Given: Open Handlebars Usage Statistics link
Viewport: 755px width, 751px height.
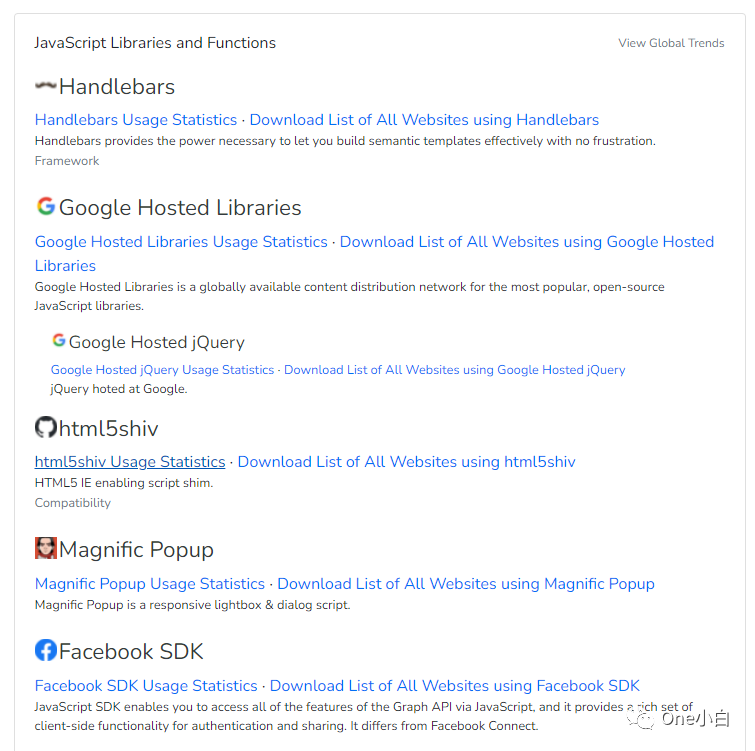Looking at the screenshot, I should click(136, 120).
